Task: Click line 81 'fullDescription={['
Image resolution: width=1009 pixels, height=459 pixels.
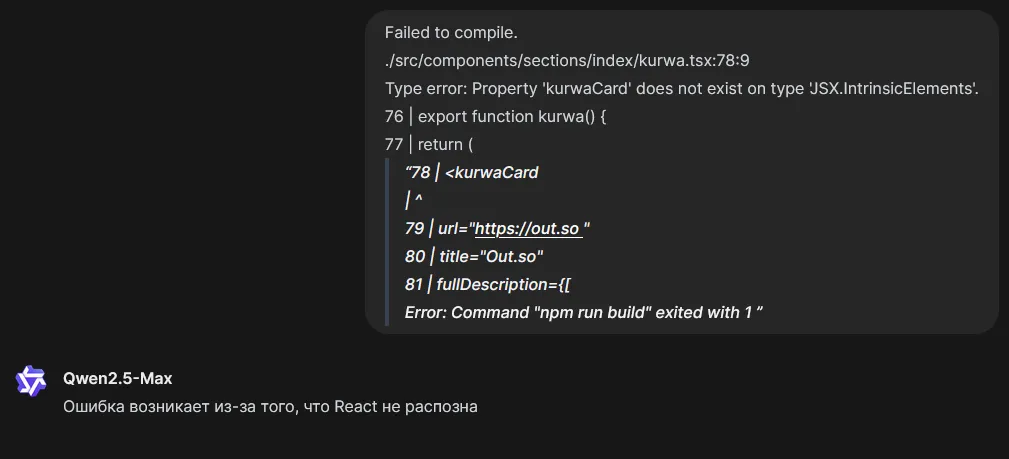Action: coord(488,285)
